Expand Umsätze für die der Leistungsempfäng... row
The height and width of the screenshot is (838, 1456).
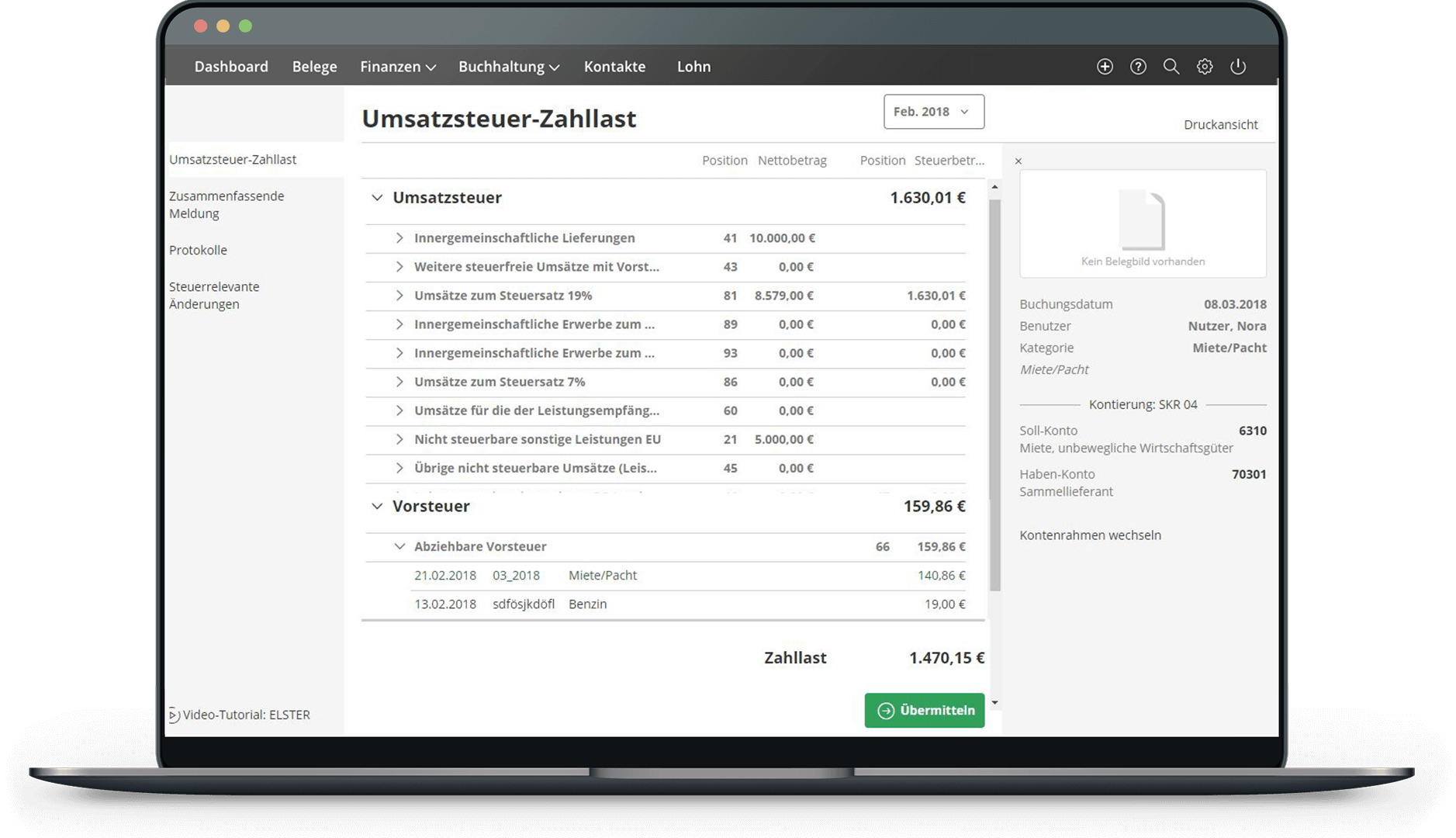coord(399,410)
